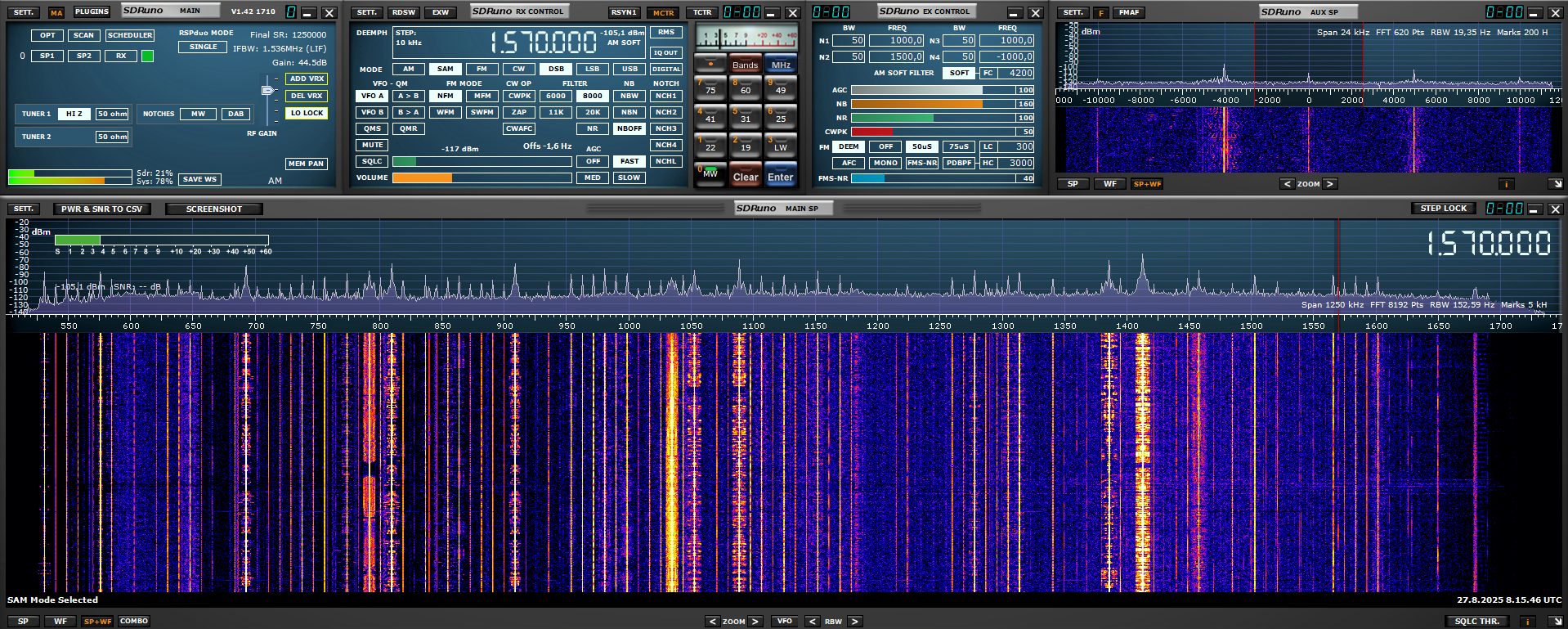Click the orange VOLUME slider bar

coord(482,177)
